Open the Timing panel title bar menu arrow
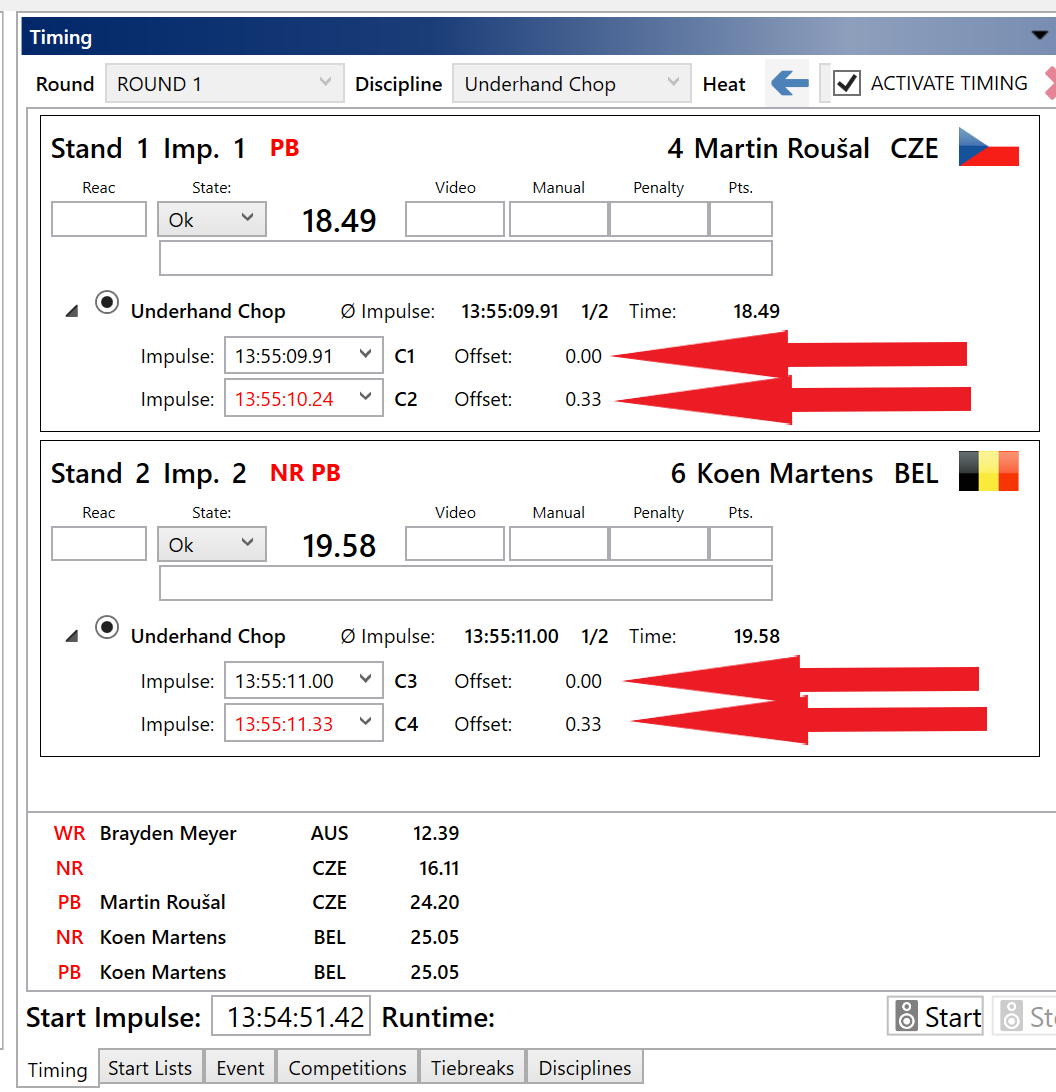1056x1092 pixels. [1038, 35]
